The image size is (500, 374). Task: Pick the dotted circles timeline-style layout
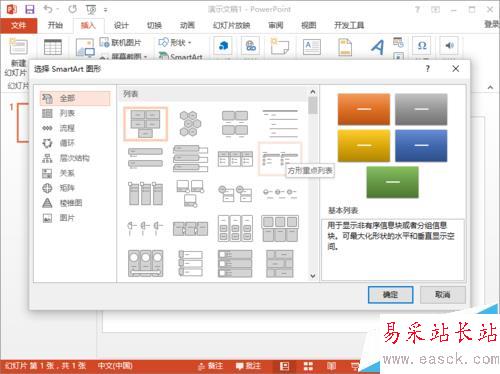point(280,193)
